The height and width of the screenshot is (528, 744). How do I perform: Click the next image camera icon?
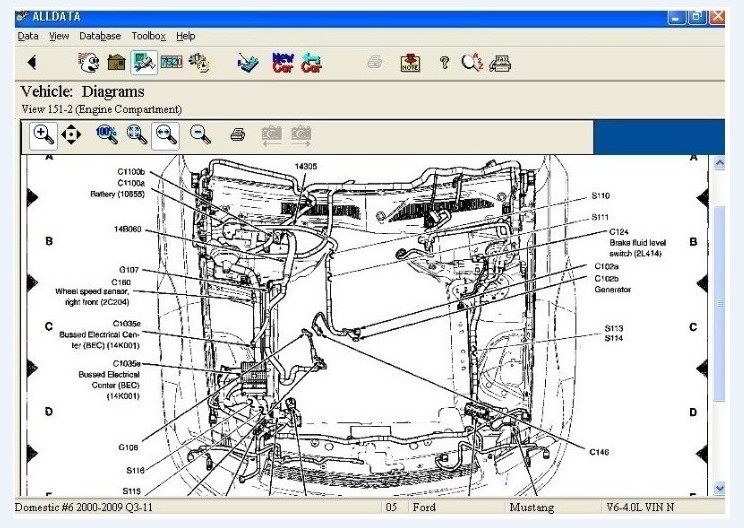[301, 136]
